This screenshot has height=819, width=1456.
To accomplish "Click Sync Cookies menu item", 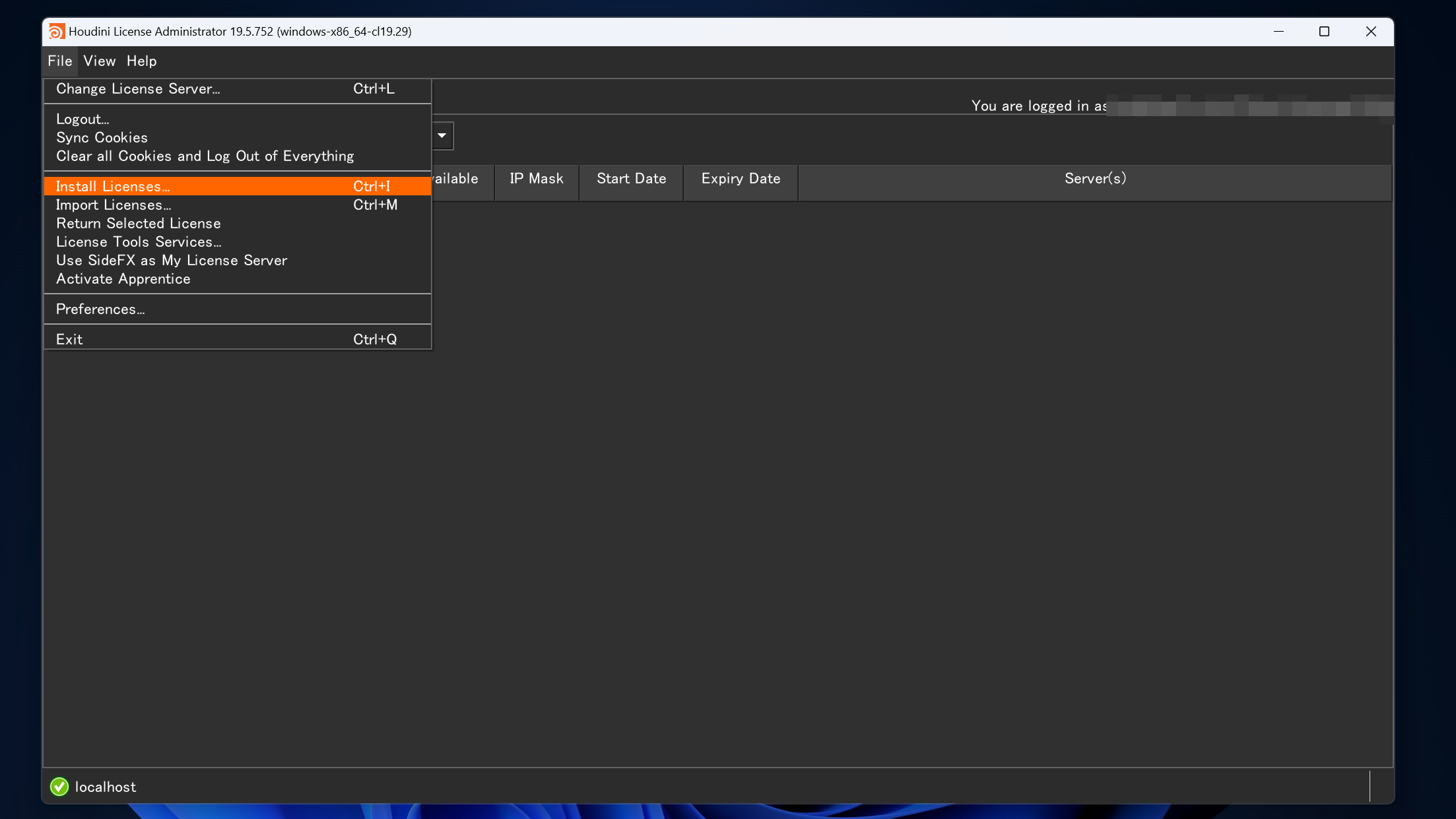I will [238, 137].
